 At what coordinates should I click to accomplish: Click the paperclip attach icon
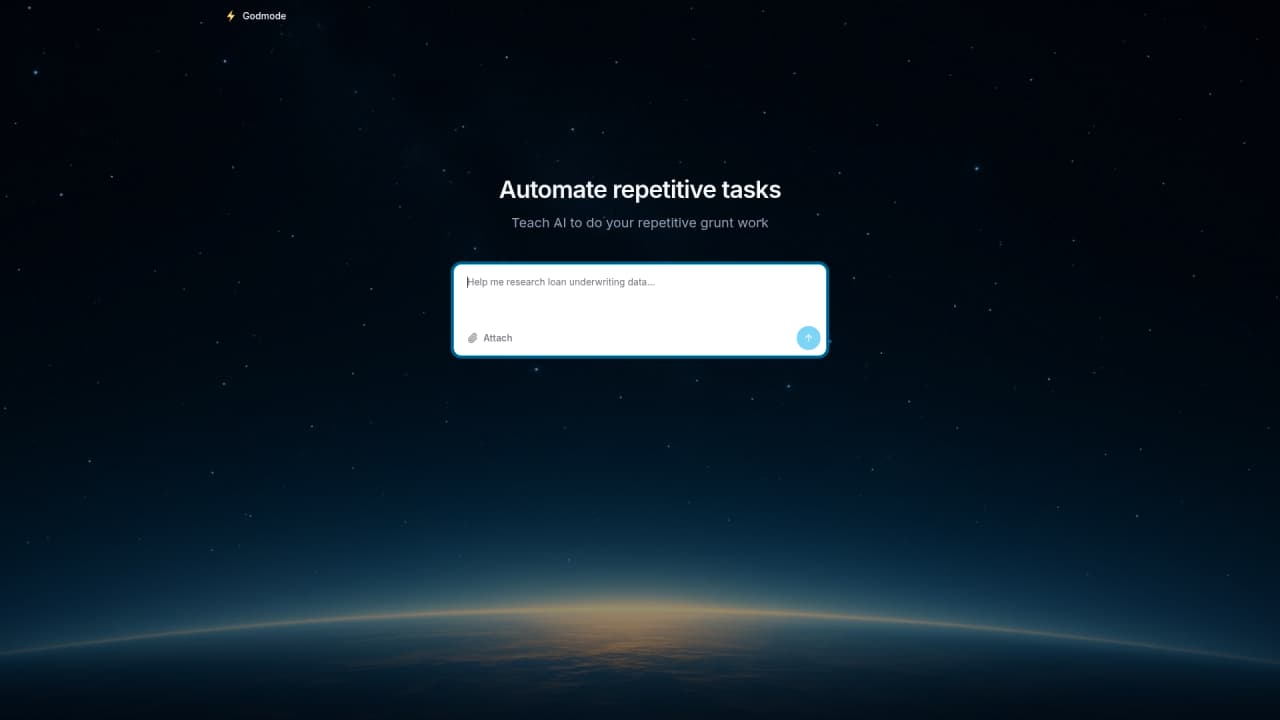tap(473, 338)
